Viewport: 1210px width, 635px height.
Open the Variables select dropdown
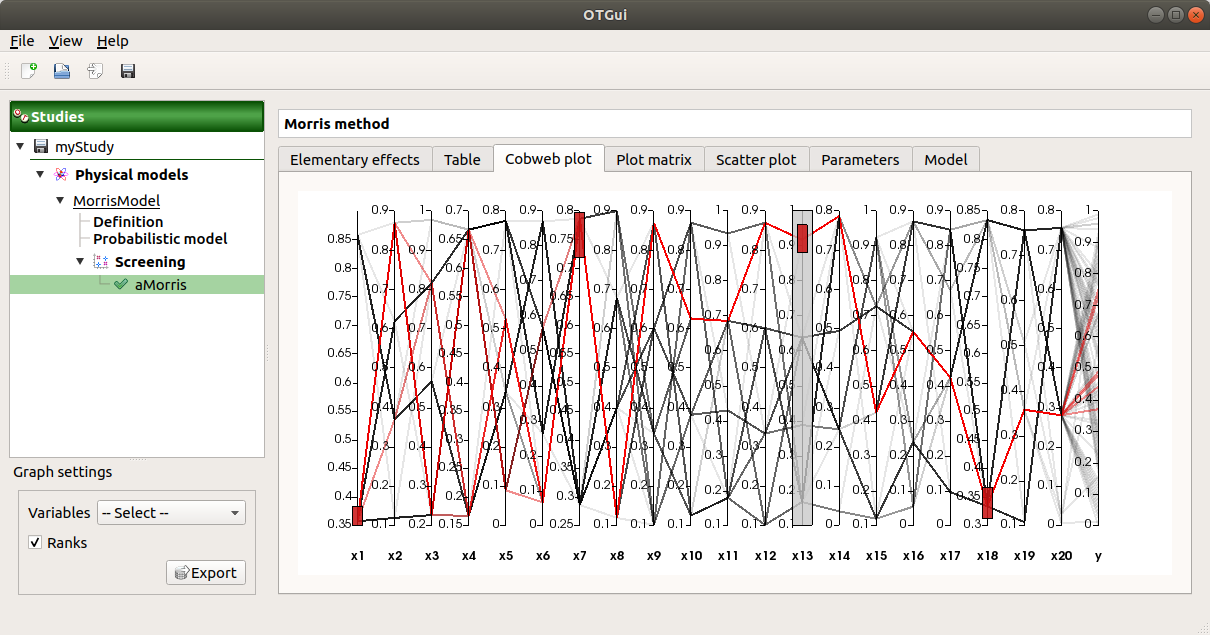pyautogui.click(x=171, y=513)
